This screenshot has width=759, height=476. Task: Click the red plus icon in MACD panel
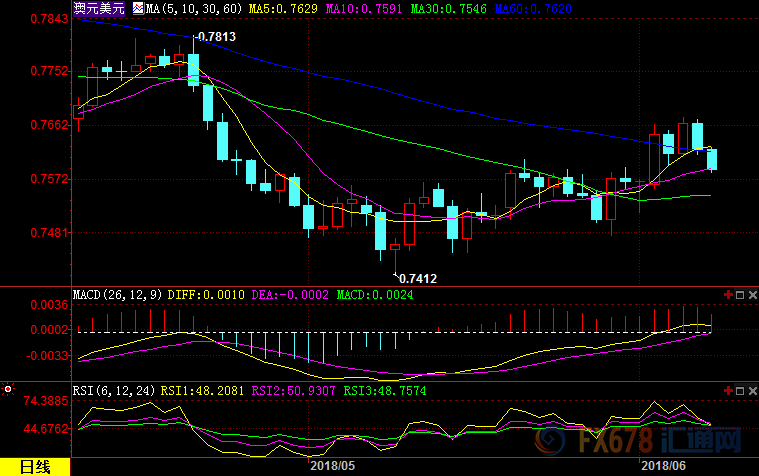click(x=727, y=295)
